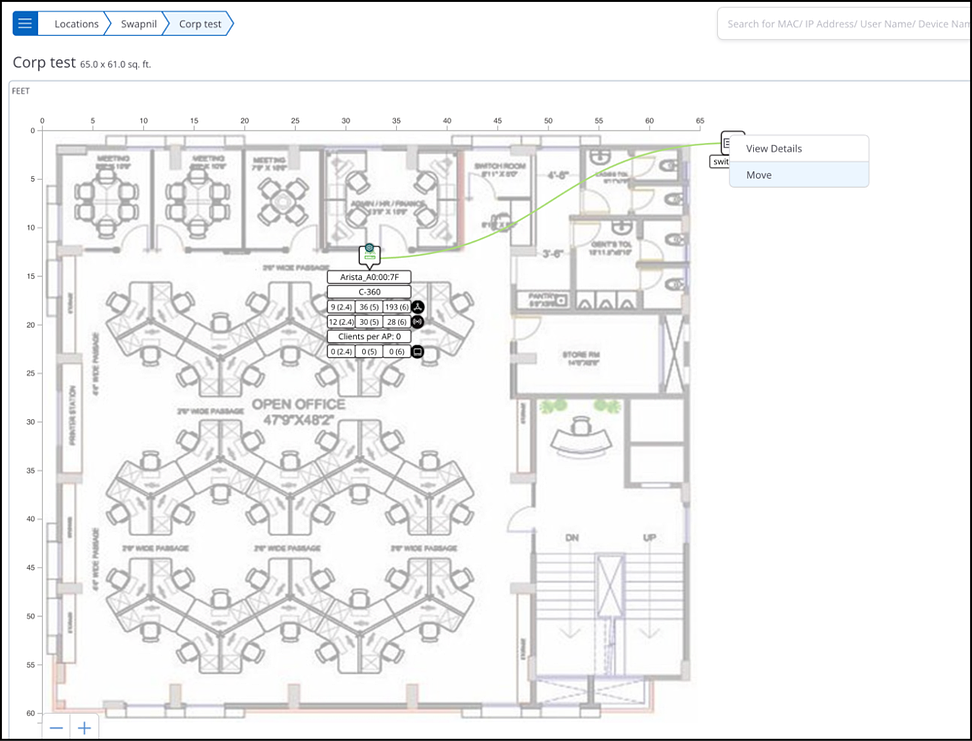Zoom in using the plus button
The width and height of the screenshot is (972, 741).
(x=85, y=728)
